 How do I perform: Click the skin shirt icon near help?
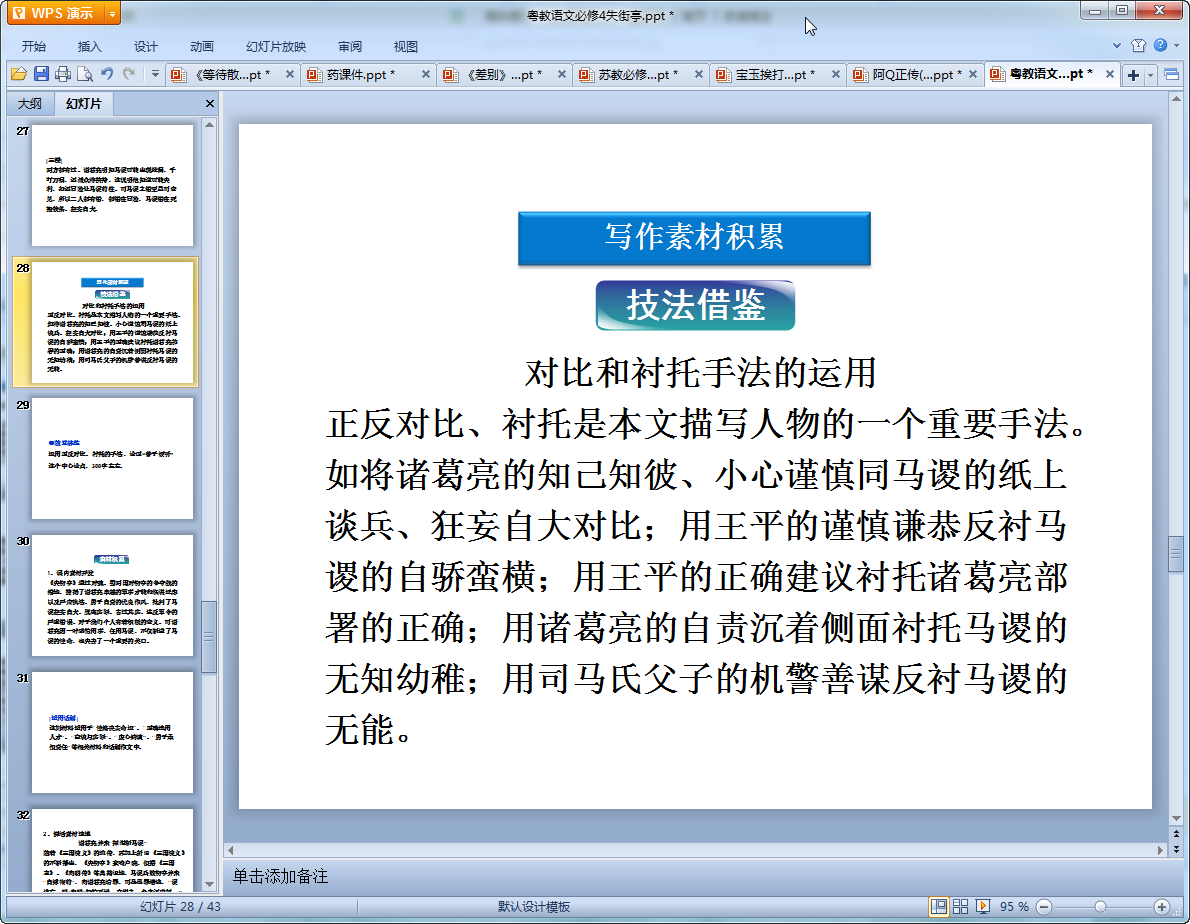[1138, 46]
